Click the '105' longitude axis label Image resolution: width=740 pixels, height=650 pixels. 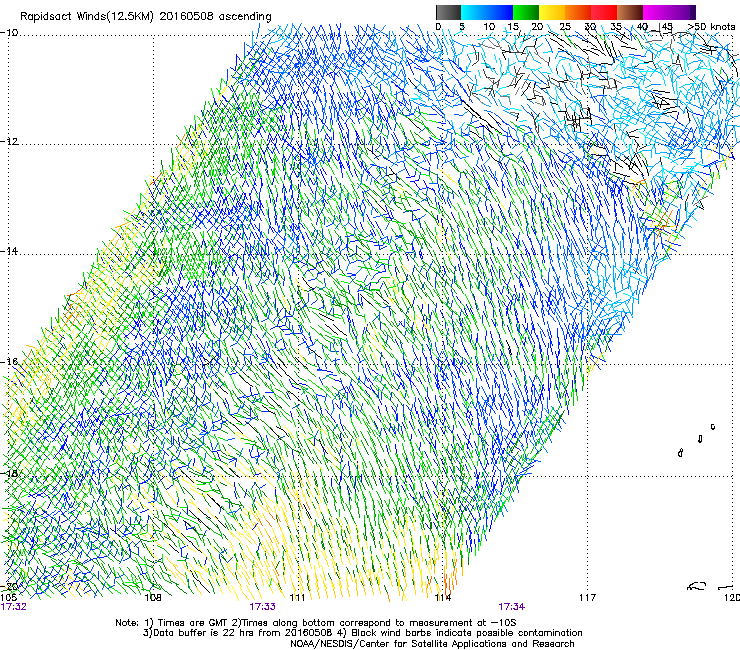point(8,598)
